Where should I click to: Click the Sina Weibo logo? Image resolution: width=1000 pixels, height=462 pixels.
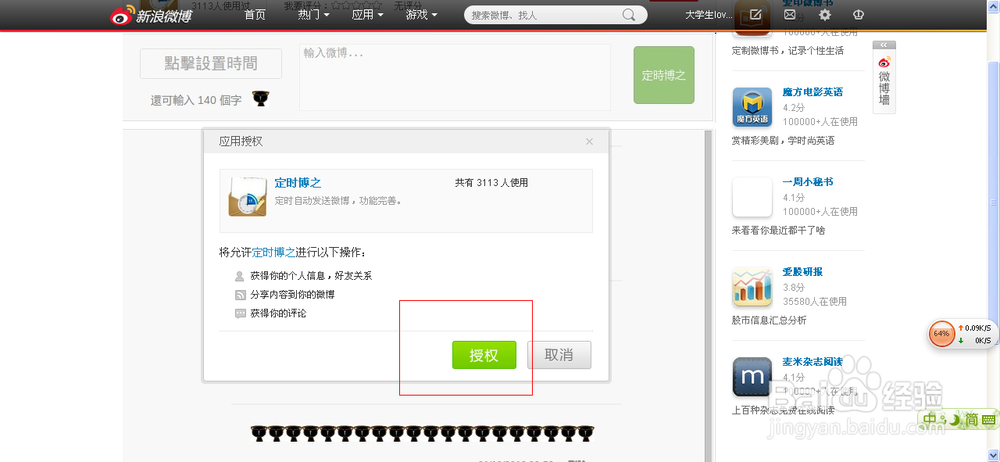tap(151, 15)
